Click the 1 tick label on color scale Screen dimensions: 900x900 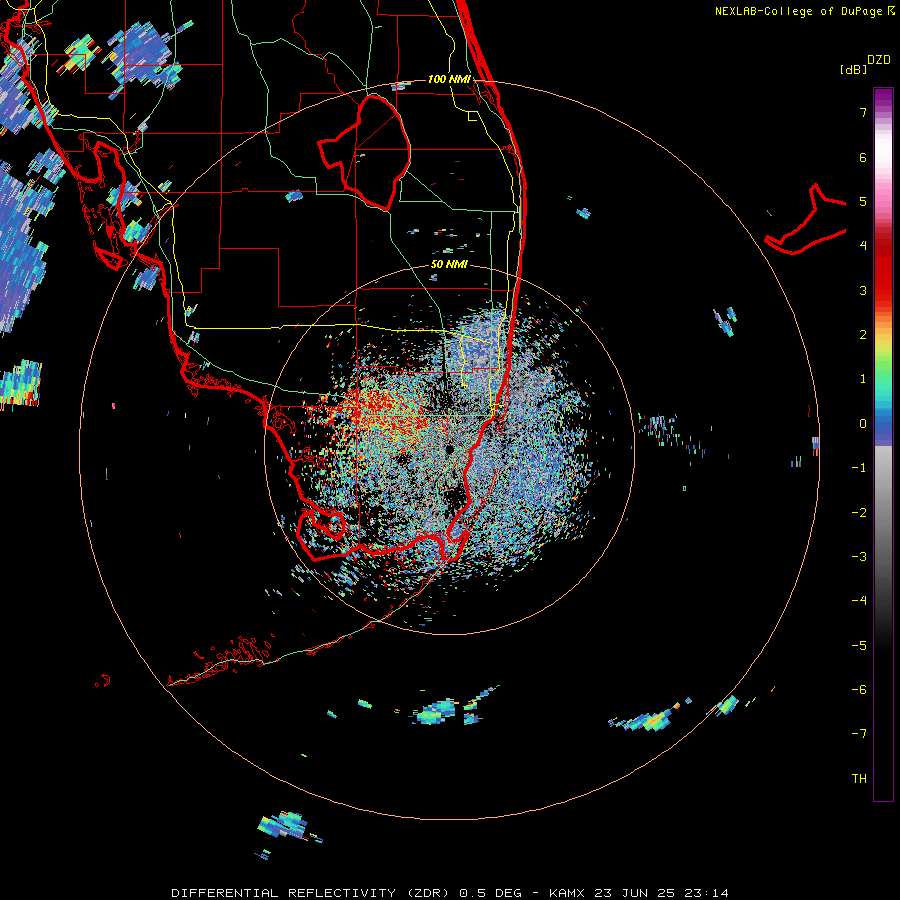tap(863, 379)
